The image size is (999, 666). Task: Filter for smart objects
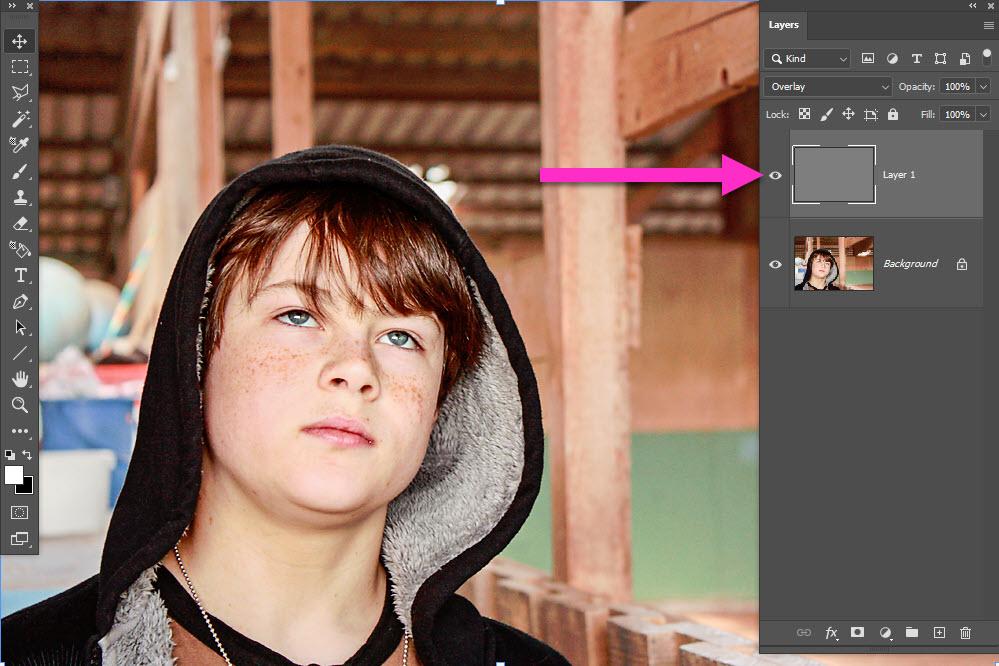(965, 59)
